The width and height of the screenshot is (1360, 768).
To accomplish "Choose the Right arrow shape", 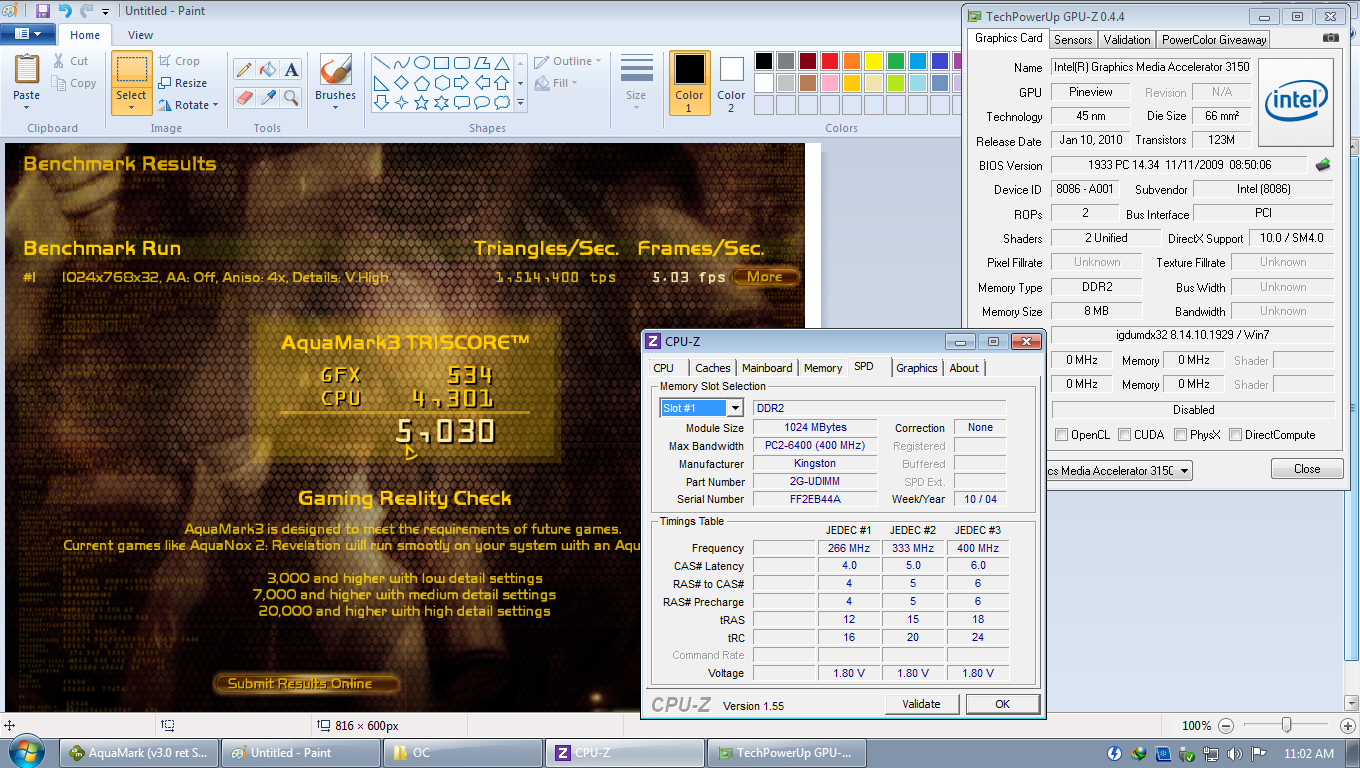I will [x=461, y=82].
